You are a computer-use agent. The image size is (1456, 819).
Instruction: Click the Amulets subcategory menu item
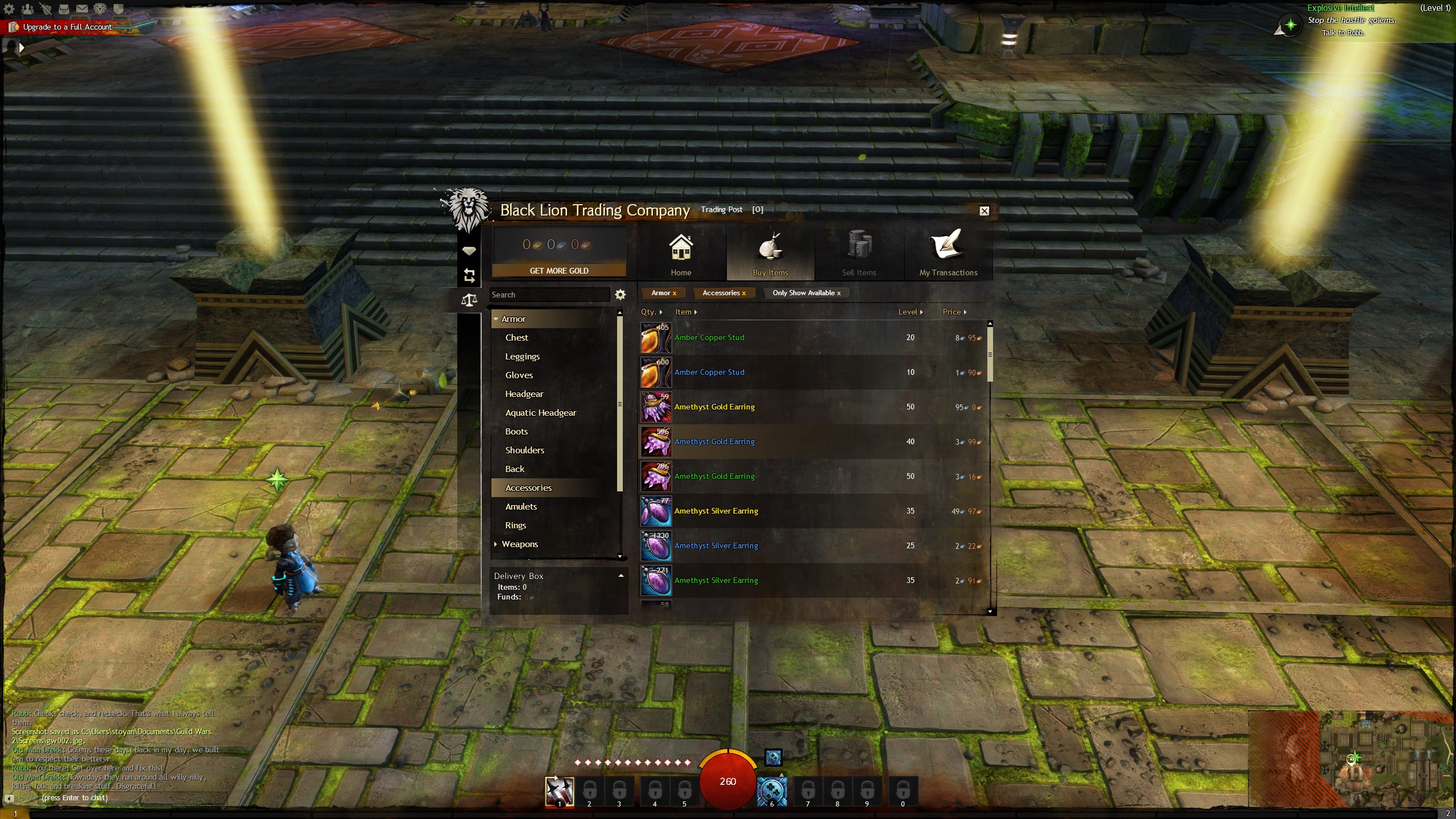pos(520,506)
